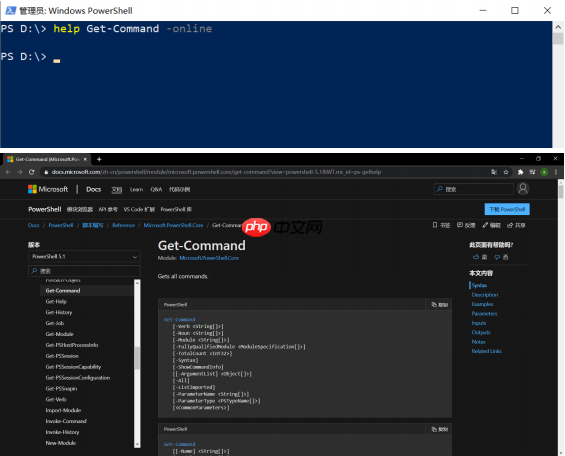Focus the header search field
565x456 pixels.
[x=474, y=189]
